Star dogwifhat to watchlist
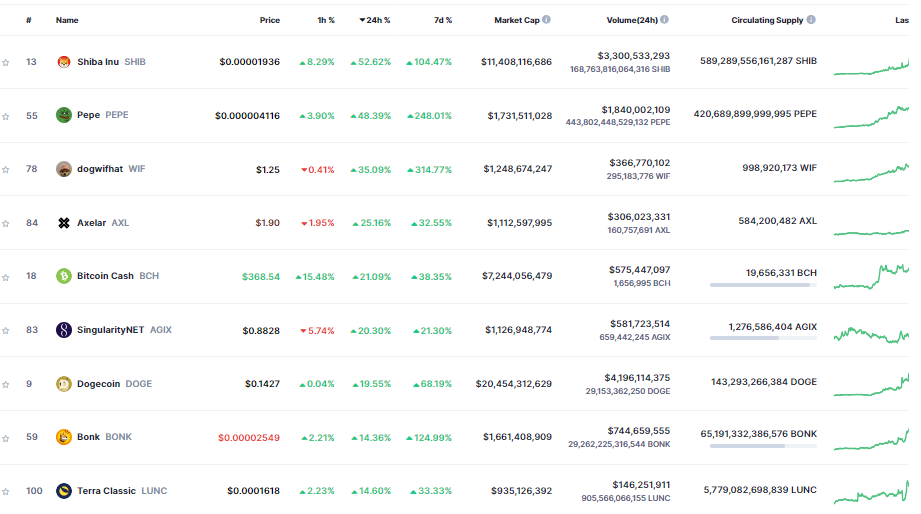Viewport: 921px width, 514px height. [6, 170]
